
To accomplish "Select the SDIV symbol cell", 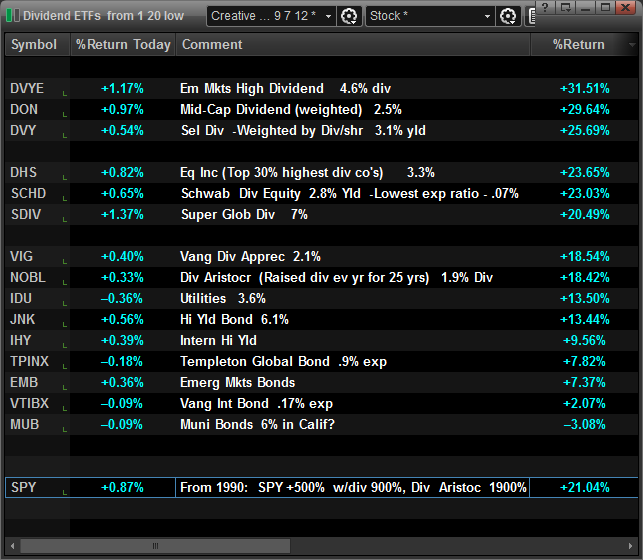I will click(x=37, y=214).
